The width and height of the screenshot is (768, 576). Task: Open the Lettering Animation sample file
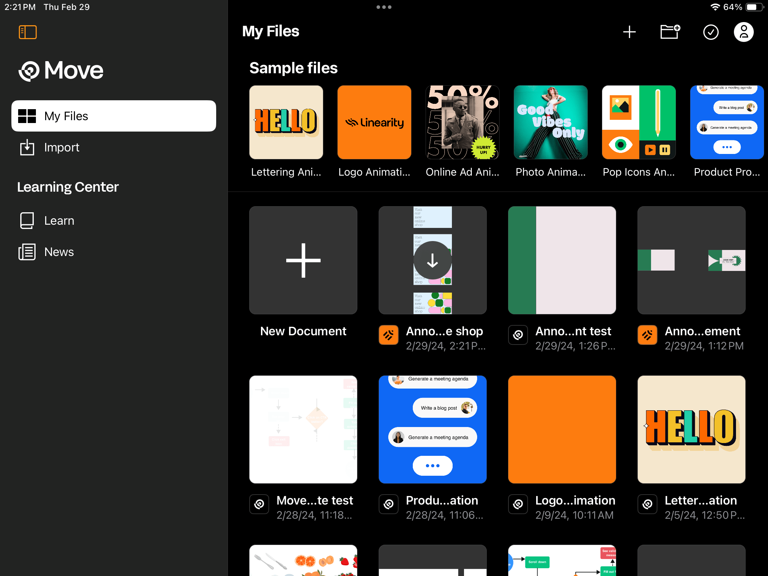(286, 122)
